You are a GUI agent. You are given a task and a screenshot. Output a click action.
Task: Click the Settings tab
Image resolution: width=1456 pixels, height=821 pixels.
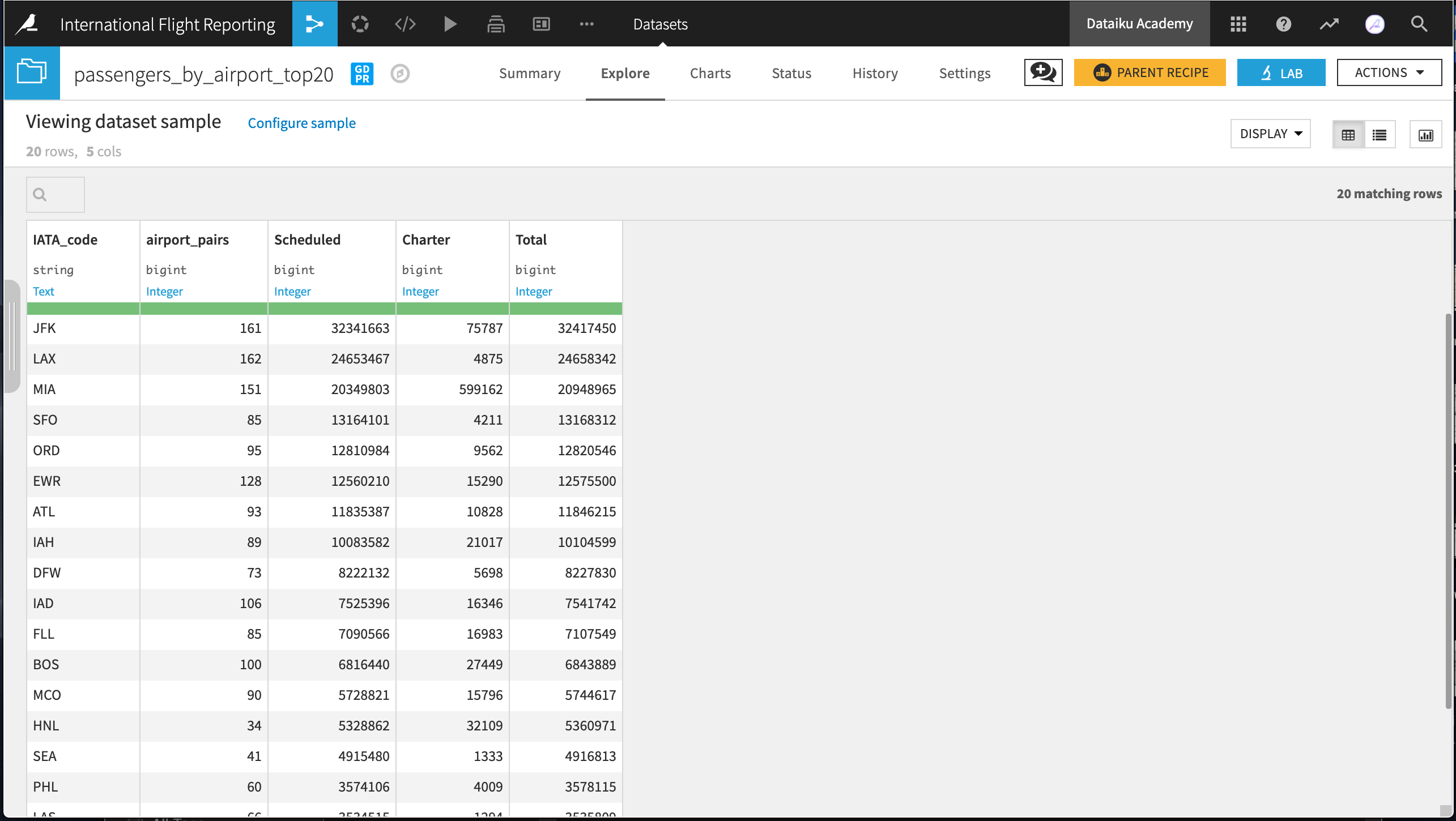(964, 72)
